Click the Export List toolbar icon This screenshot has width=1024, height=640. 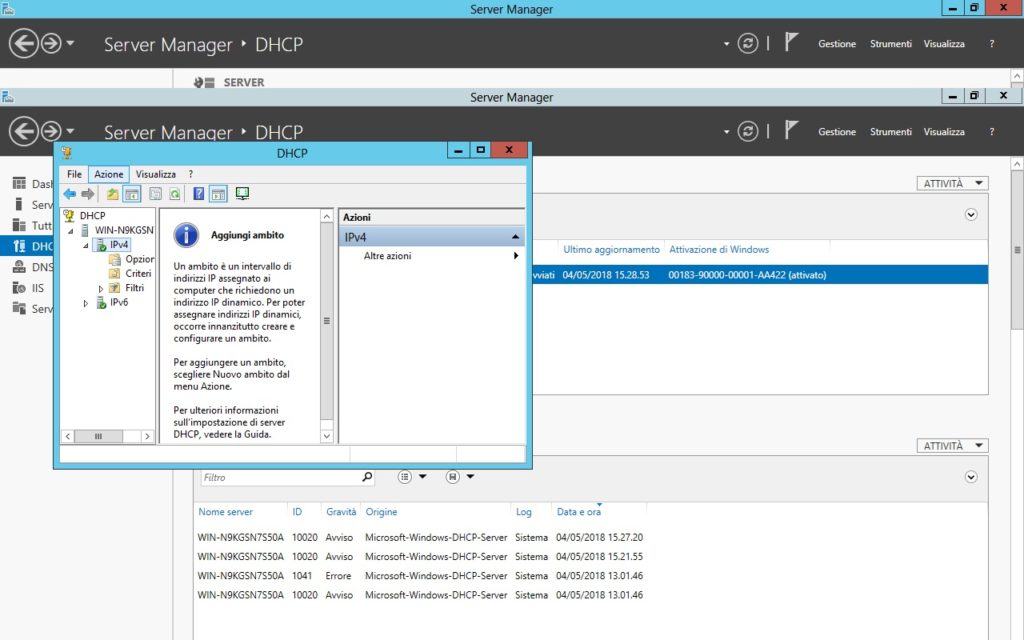155,194
